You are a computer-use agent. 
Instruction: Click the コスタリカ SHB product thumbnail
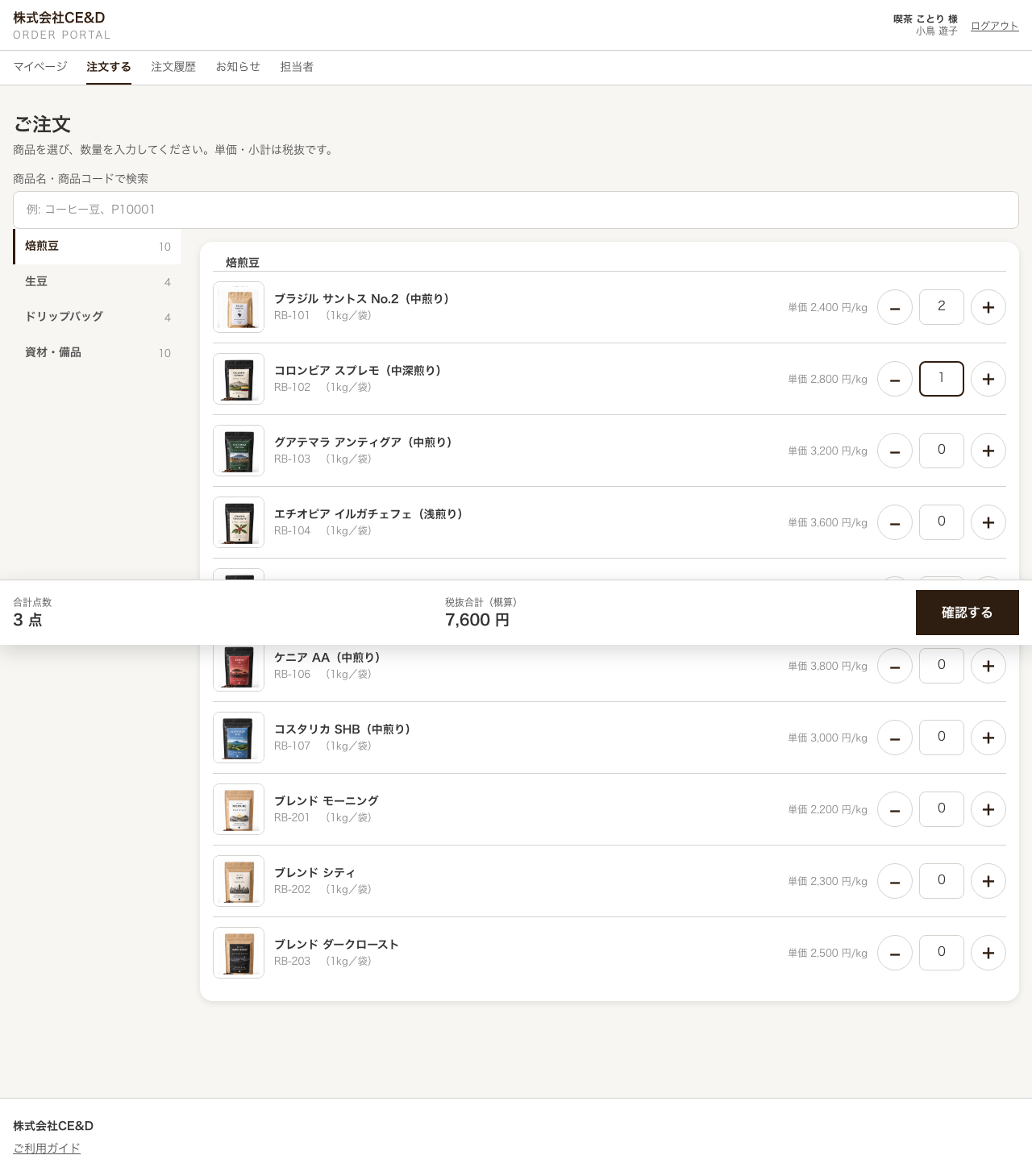pyautogui.click(x=239, y=738)
